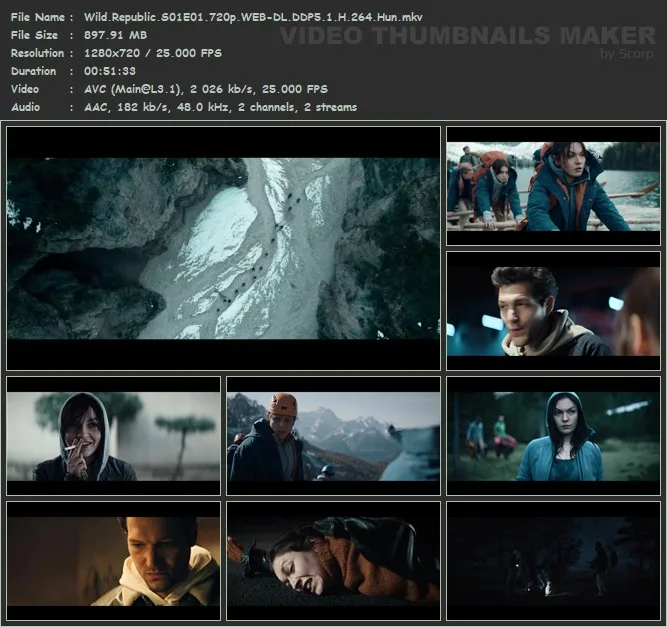This screenshot has width=667, height=627.
Task: Click the thumbnail of climber with orange helmet
Action: point(334,436)
